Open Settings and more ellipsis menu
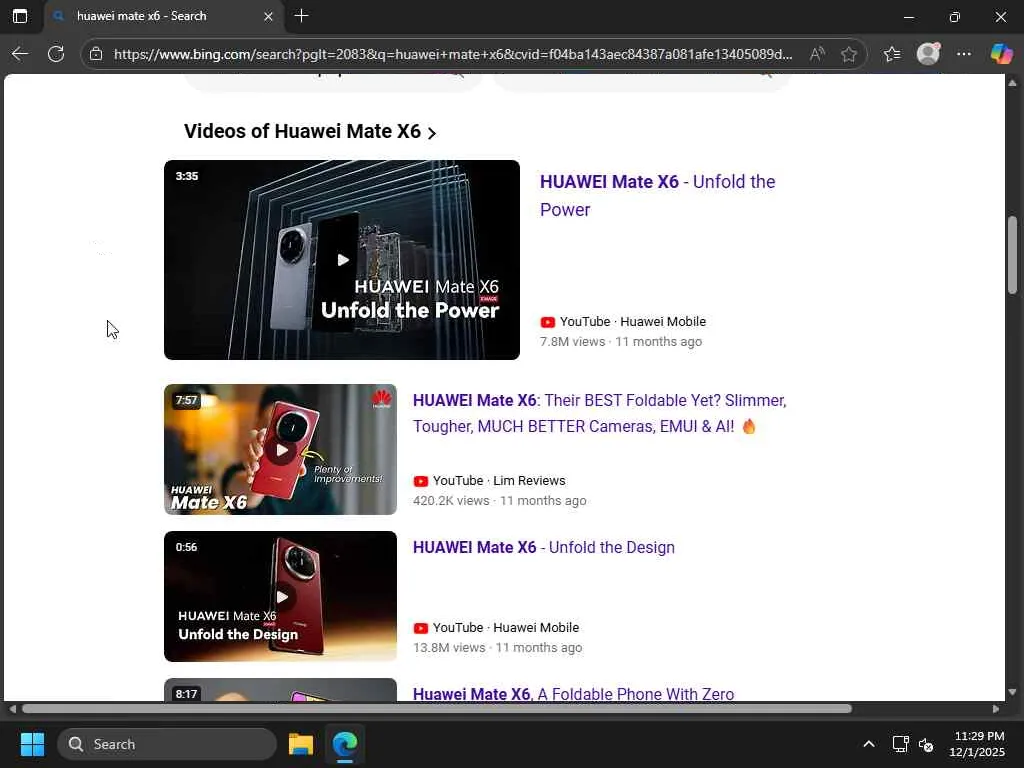The width and height of the screenshot is (1024, 768). pyautogui.click(x=964, y=54)
